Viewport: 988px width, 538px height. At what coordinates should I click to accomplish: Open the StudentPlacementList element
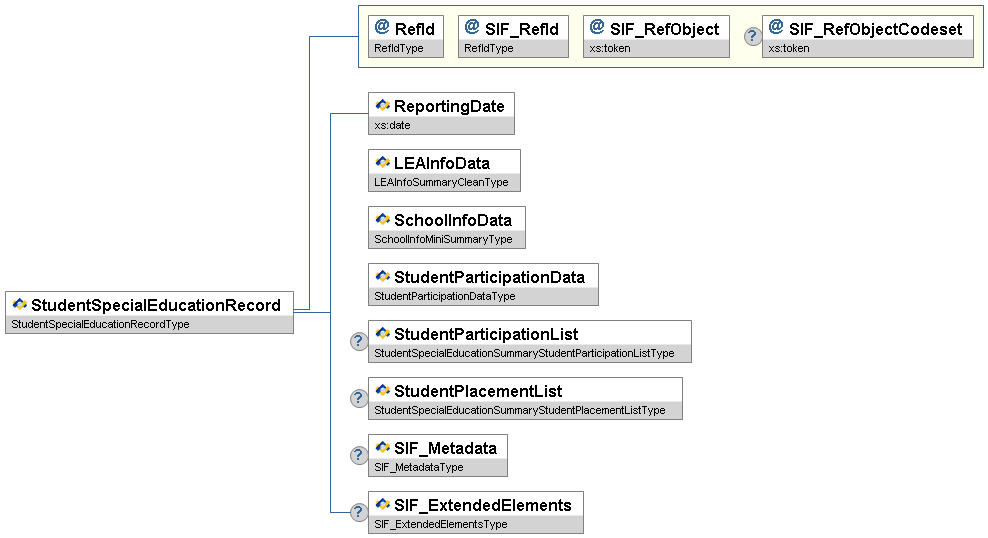478,391
